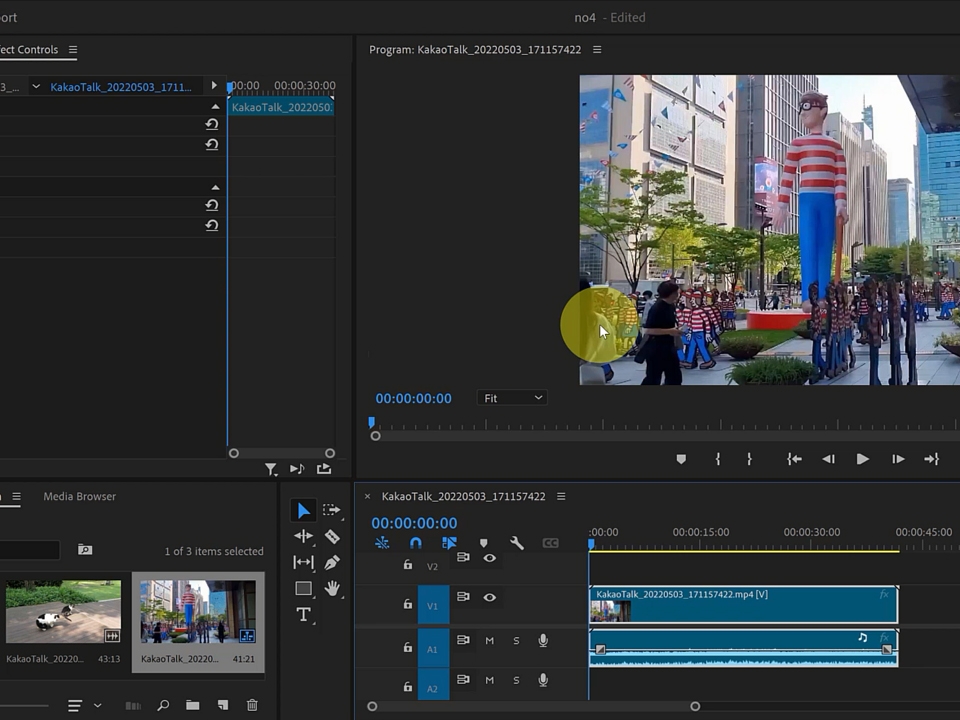
Task: Select the Rectangle tool
Action: coord(303,588)
